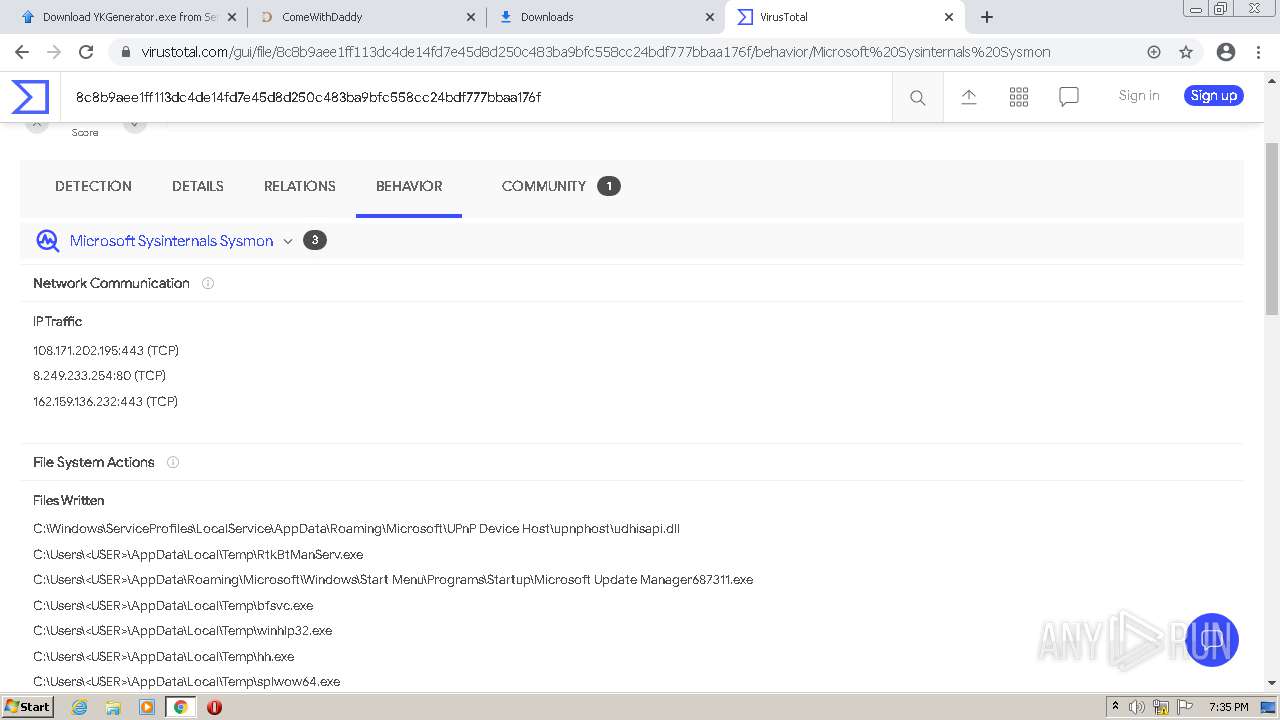The height and width of the screenshot is (720, 1280).
Task: Click the sandbox count badge 3
Action: tap(315, 240)
